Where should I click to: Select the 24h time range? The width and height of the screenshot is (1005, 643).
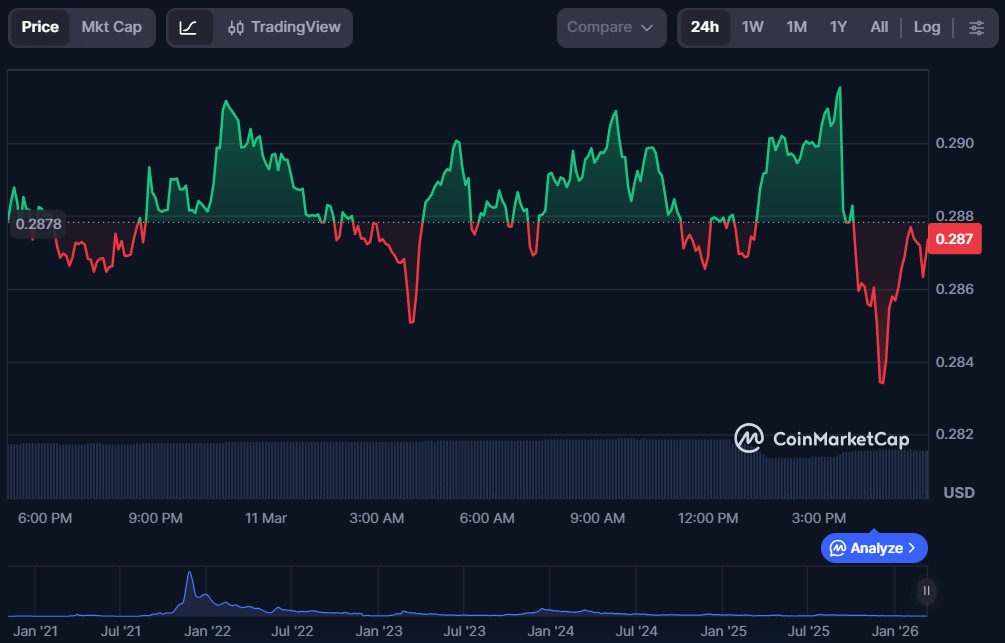point(705,28)
